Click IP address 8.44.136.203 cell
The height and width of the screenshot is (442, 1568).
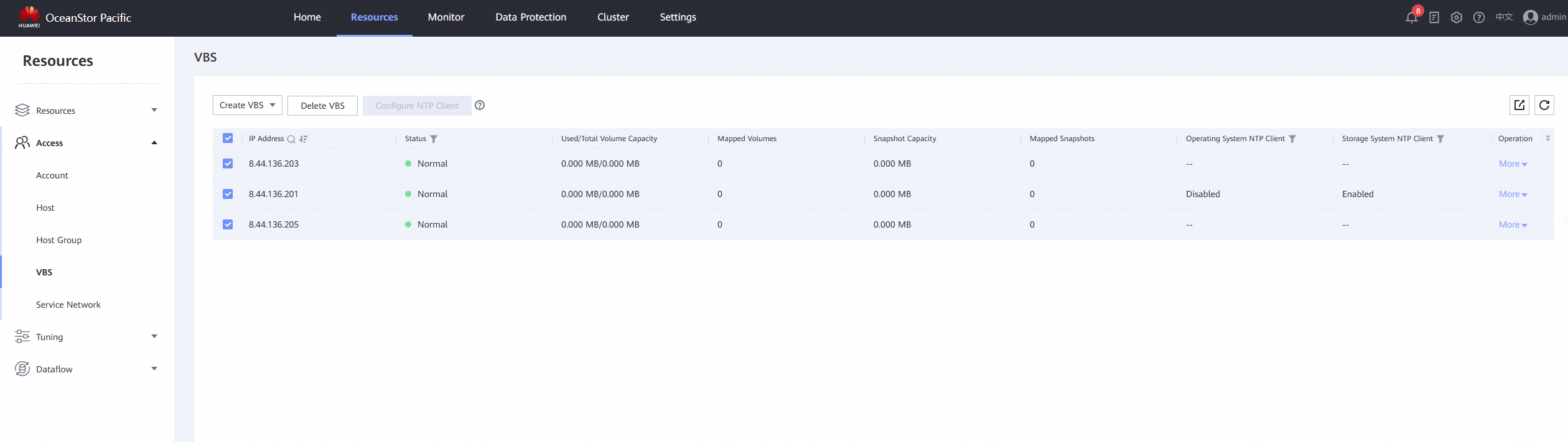[274, 163]
